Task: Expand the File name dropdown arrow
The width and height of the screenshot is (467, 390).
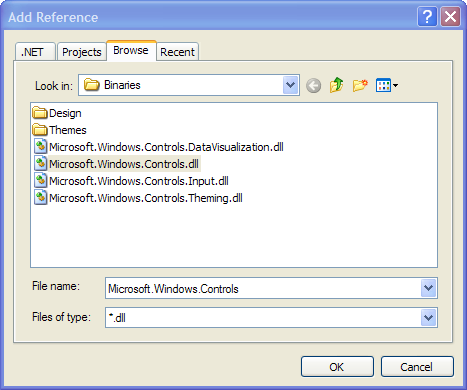Action: tap(428, 288)
